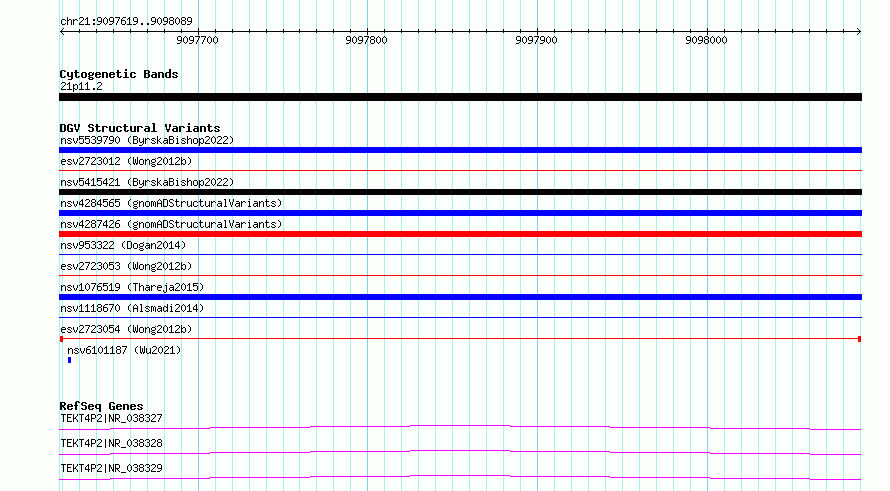Click the esv2723012 (Wong2012b) label
The width and height of the screenshot is (890, 491).
click(126, 161)
